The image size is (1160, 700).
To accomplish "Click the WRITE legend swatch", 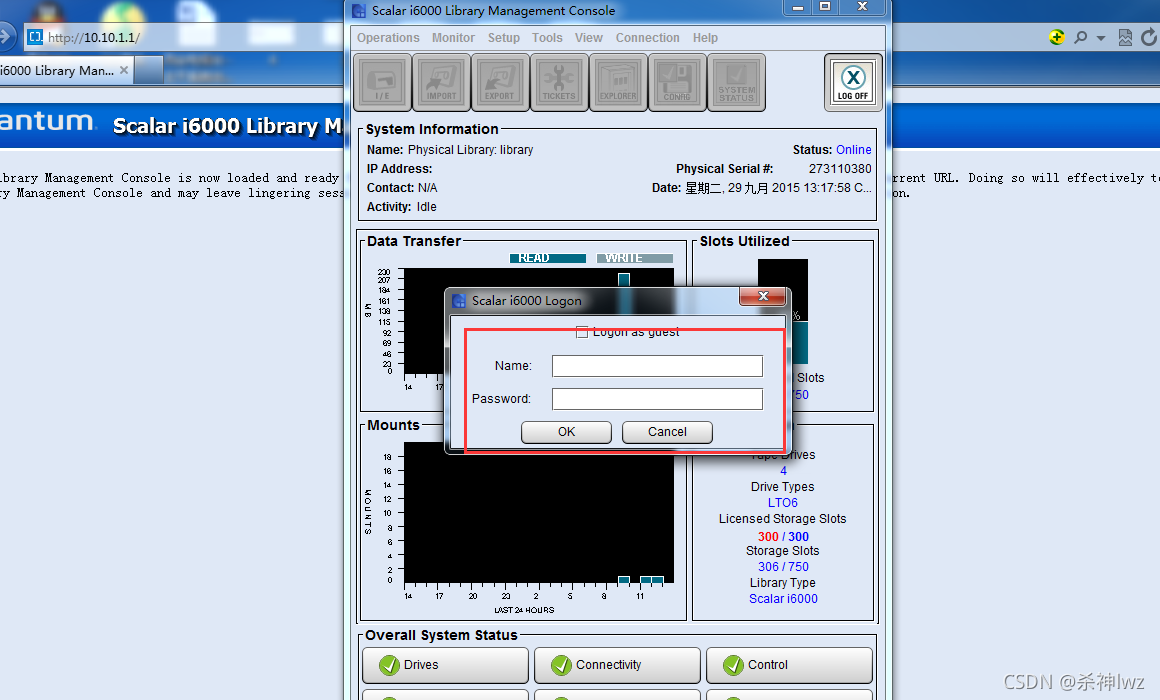I will pyautogui.click(x=635, y=258).
